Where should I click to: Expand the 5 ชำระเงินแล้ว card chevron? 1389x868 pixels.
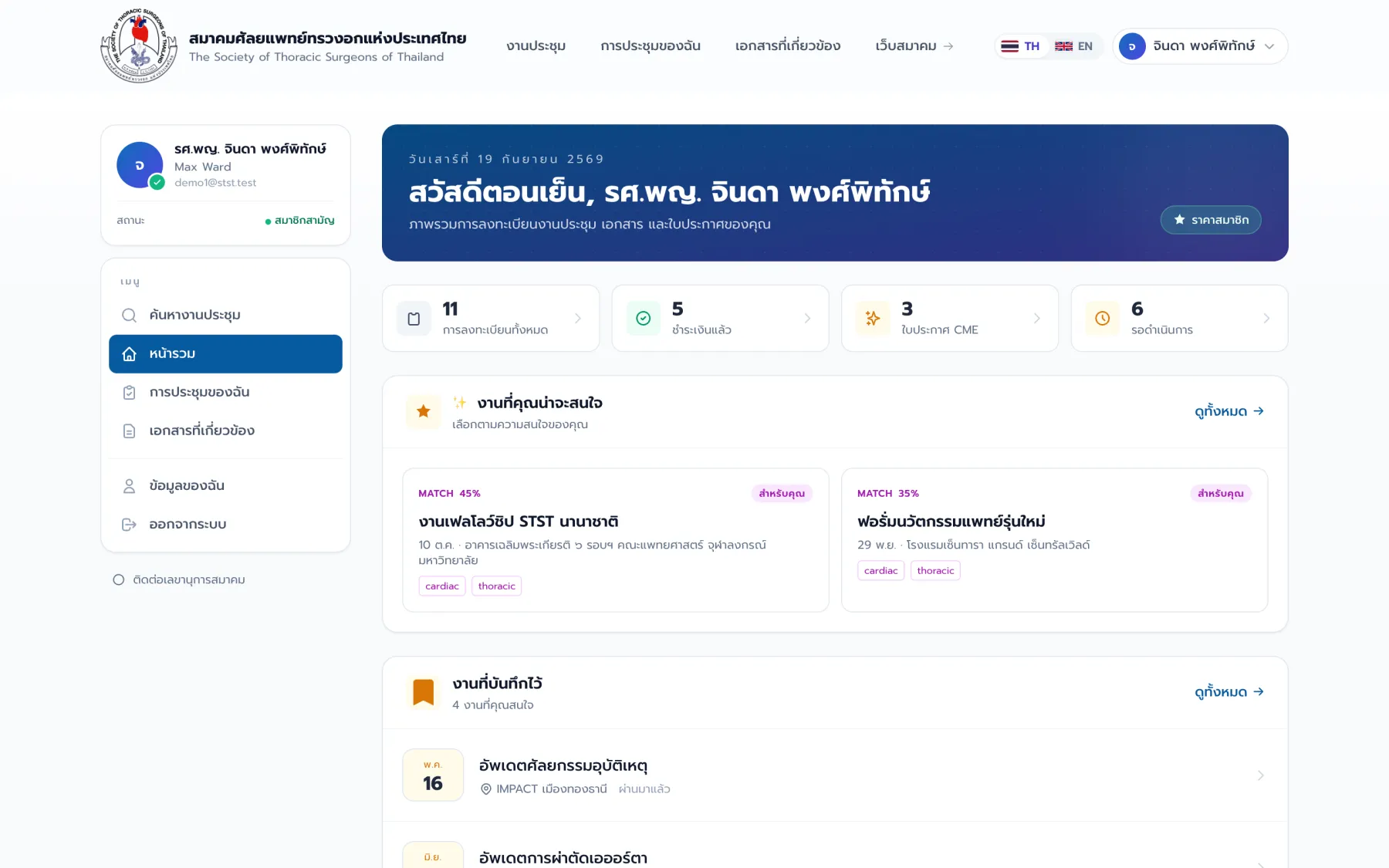click(x=808, y=319)
